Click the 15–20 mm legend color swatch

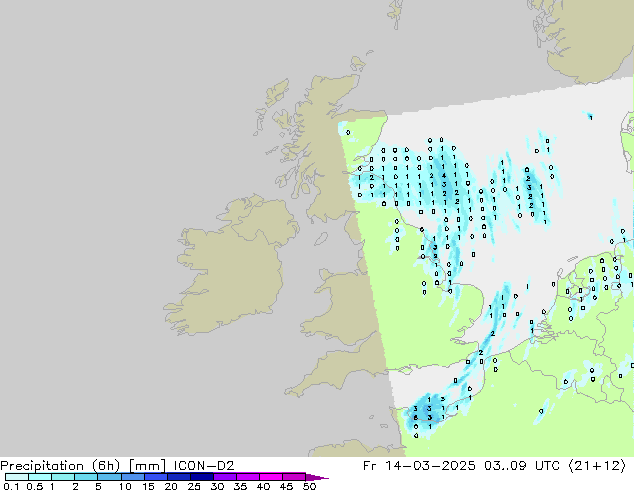pyautogui.click(x=156, y=477)
